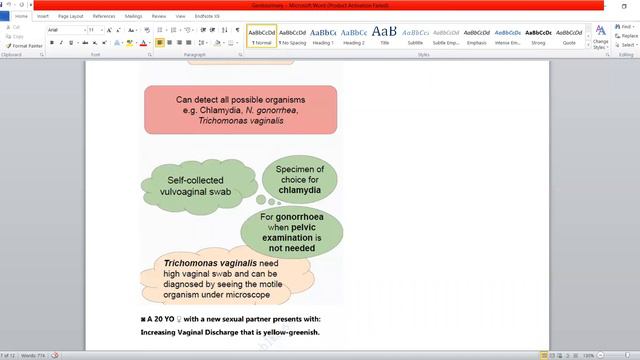
Task: Toggle Show/Hide paragraph marks
Action: 238,30
